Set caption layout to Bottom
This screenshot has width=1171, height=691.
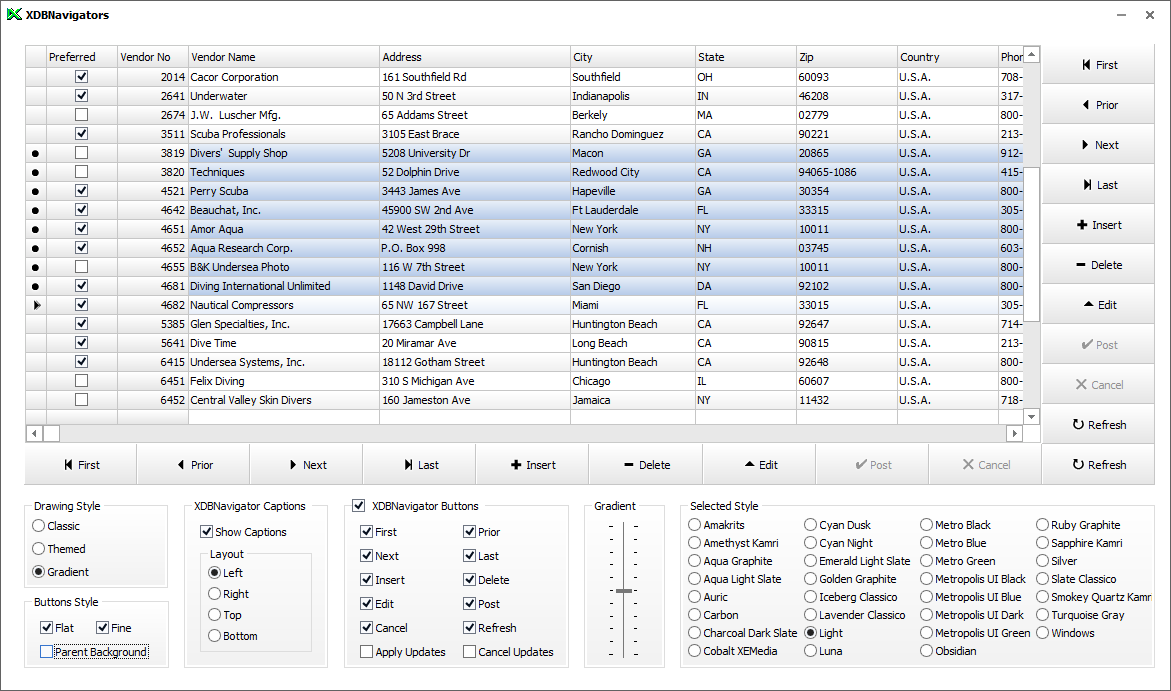(x=215, y=636)
